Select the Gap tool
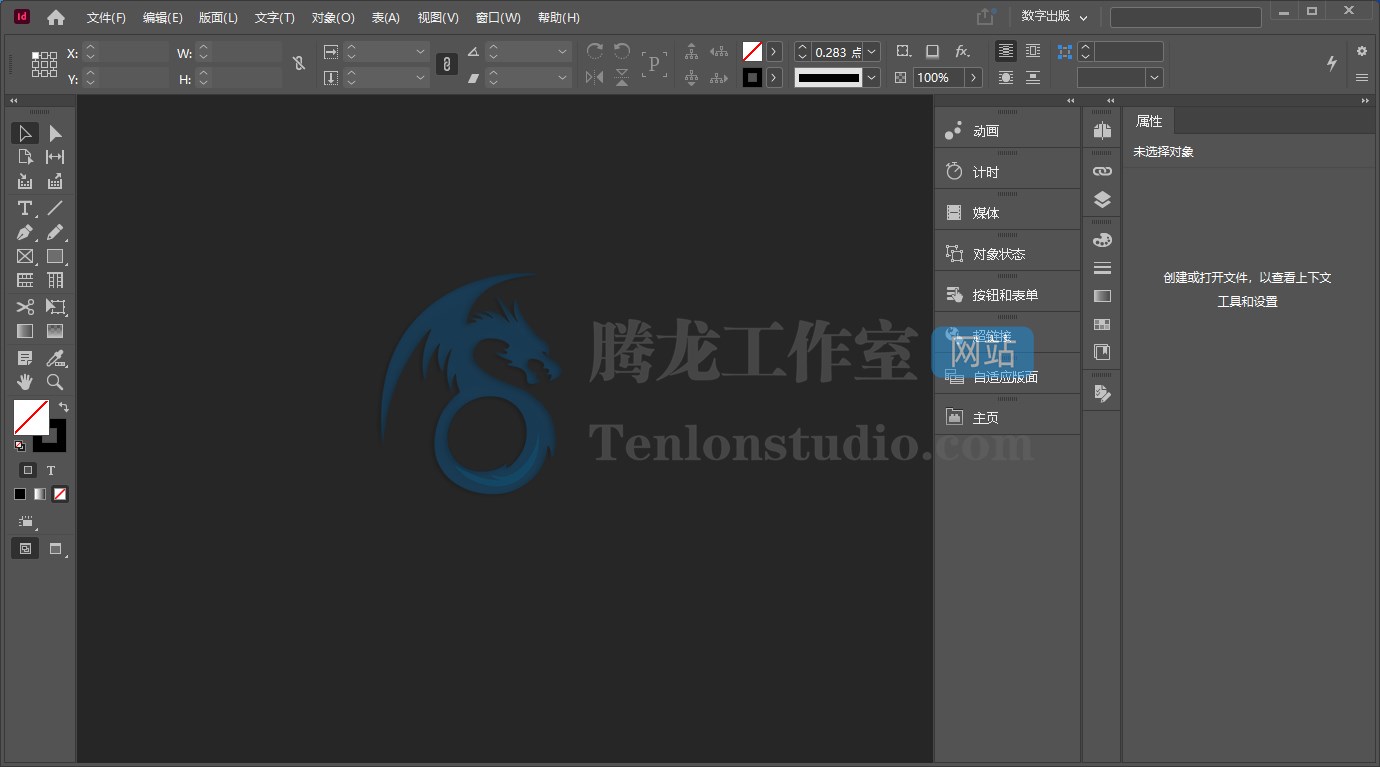The height and width of the screenshot is (767, 1380). click(x=55, y=157)
